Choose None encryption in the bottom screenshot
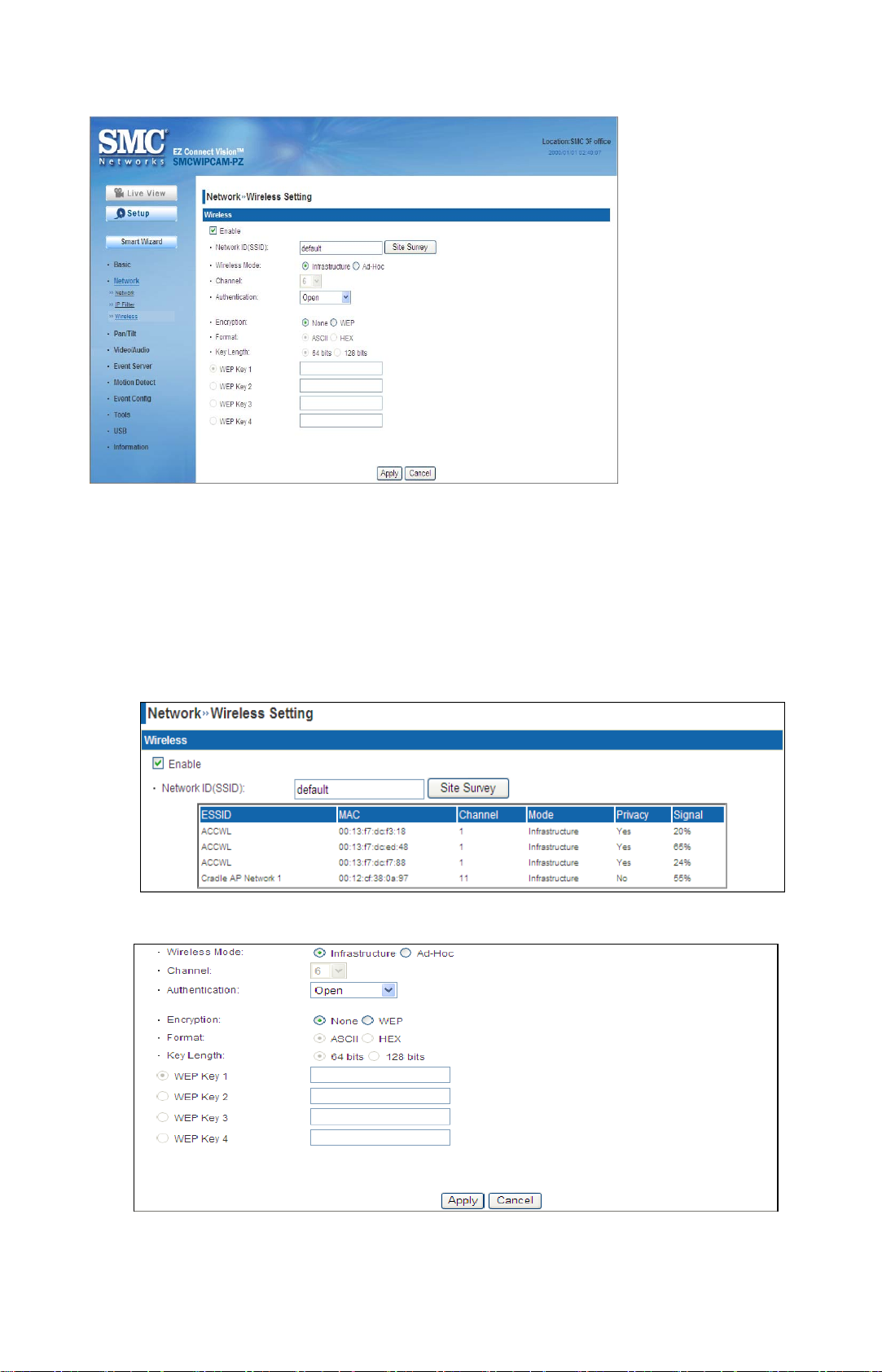Viewport: 882px width, 1372px height. [319, 1021]
